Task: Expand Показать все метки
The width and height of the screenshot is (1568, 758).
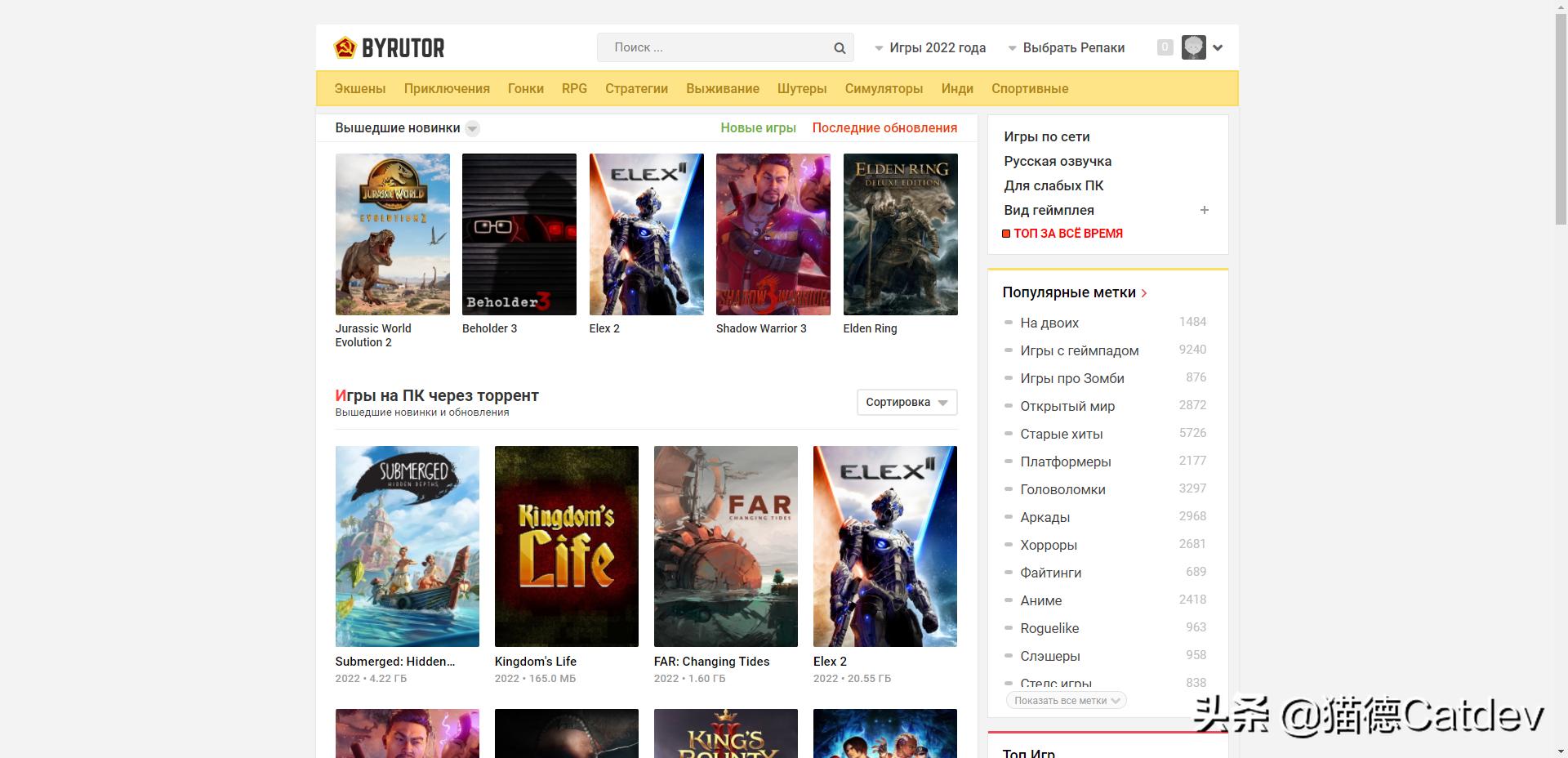Action: click(x=1066, y=700)
